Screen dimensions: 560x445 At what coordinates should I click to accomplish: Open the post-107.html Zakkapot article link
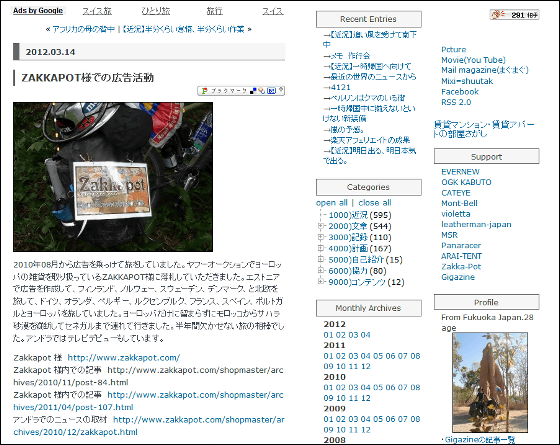tap(148, 401)
